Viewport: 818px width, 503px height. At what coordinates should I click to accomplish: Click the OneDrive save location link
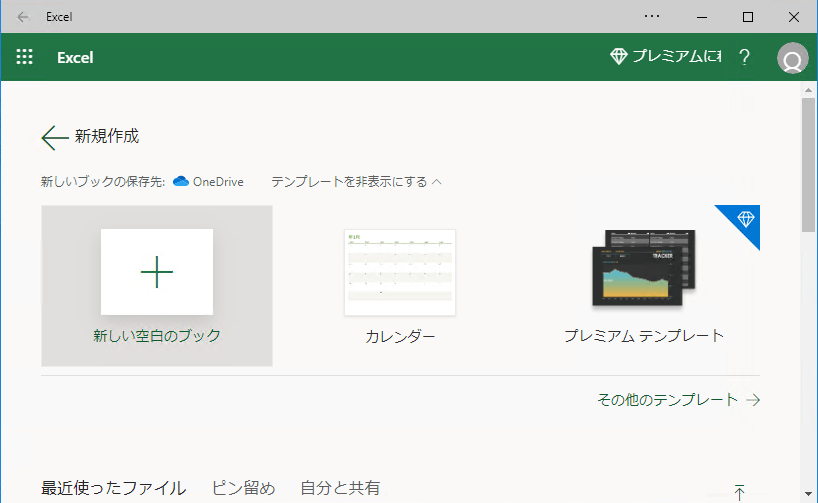tap(208, 182)
